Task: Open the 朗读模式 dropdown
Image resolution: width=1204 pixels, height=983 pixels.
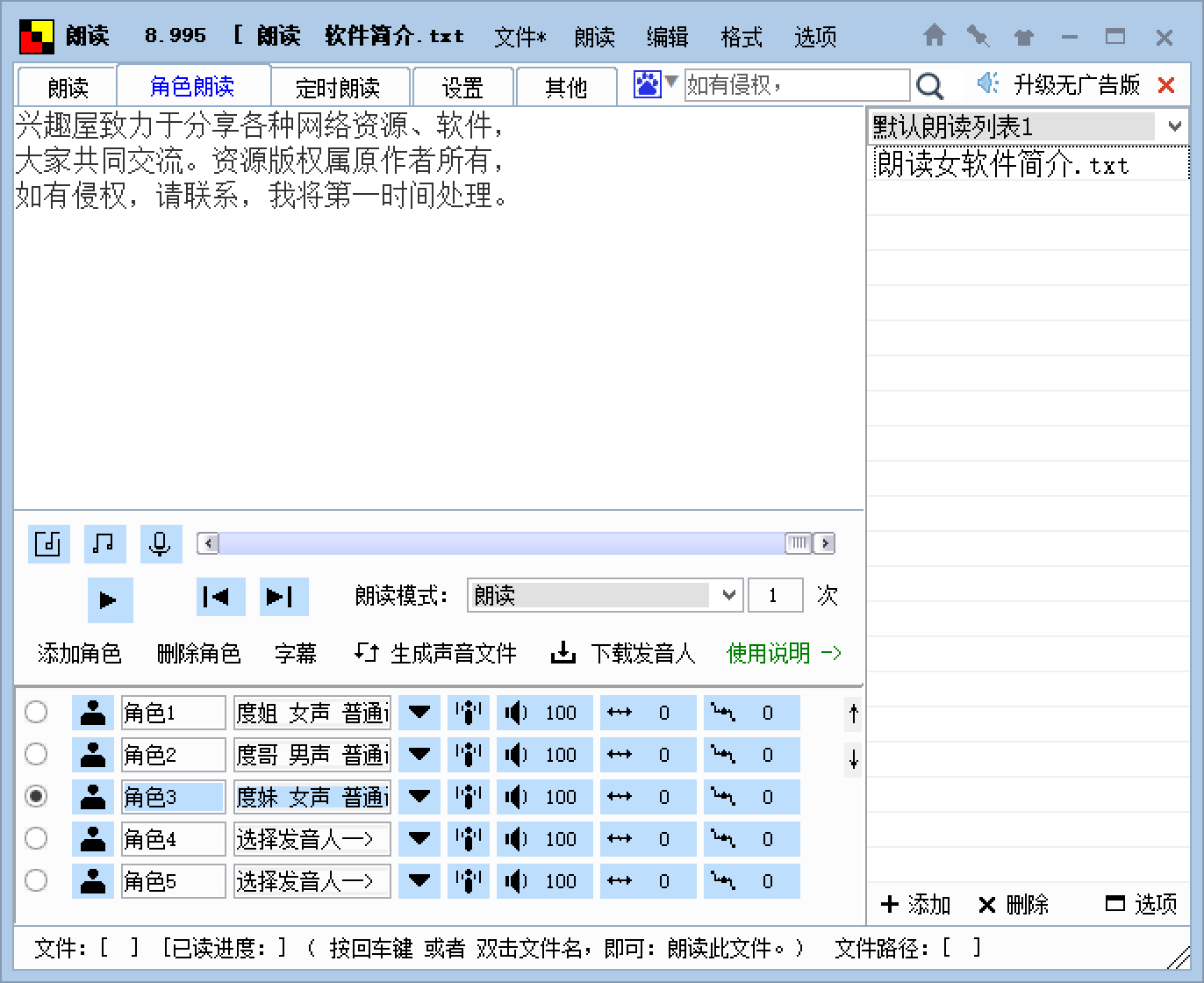Action: (x=727, y=596)
